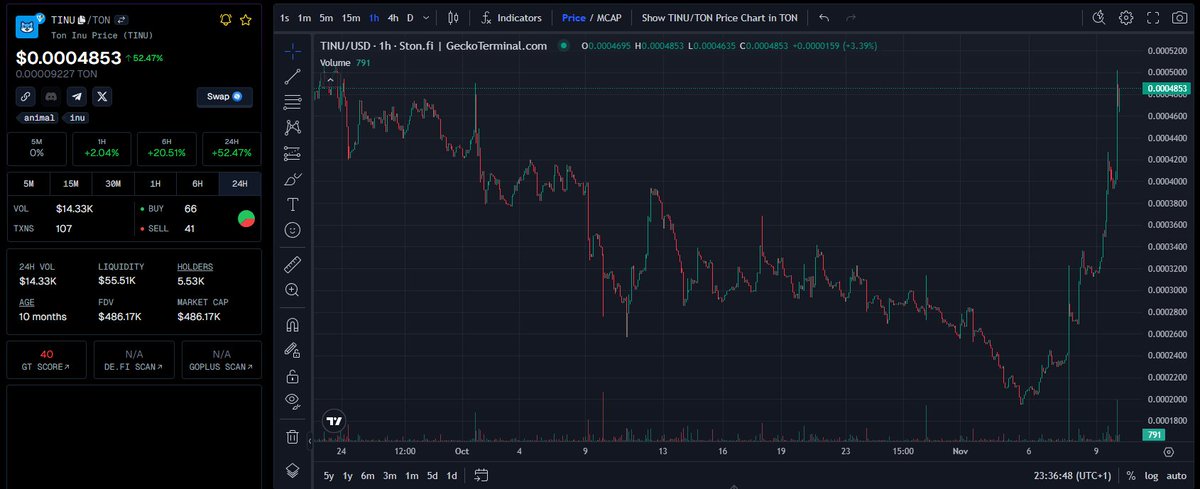Select the 5M stats tab
The height and width of the screenshot is (489, 1200).
click(29, 184)
